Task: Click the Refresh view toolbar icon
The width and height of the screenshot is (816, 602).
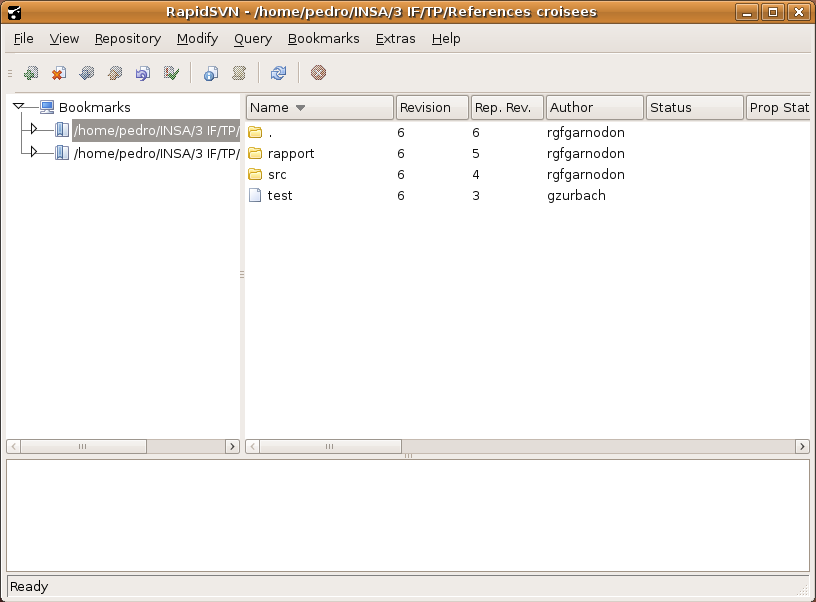Action: (x=278, y=73)
